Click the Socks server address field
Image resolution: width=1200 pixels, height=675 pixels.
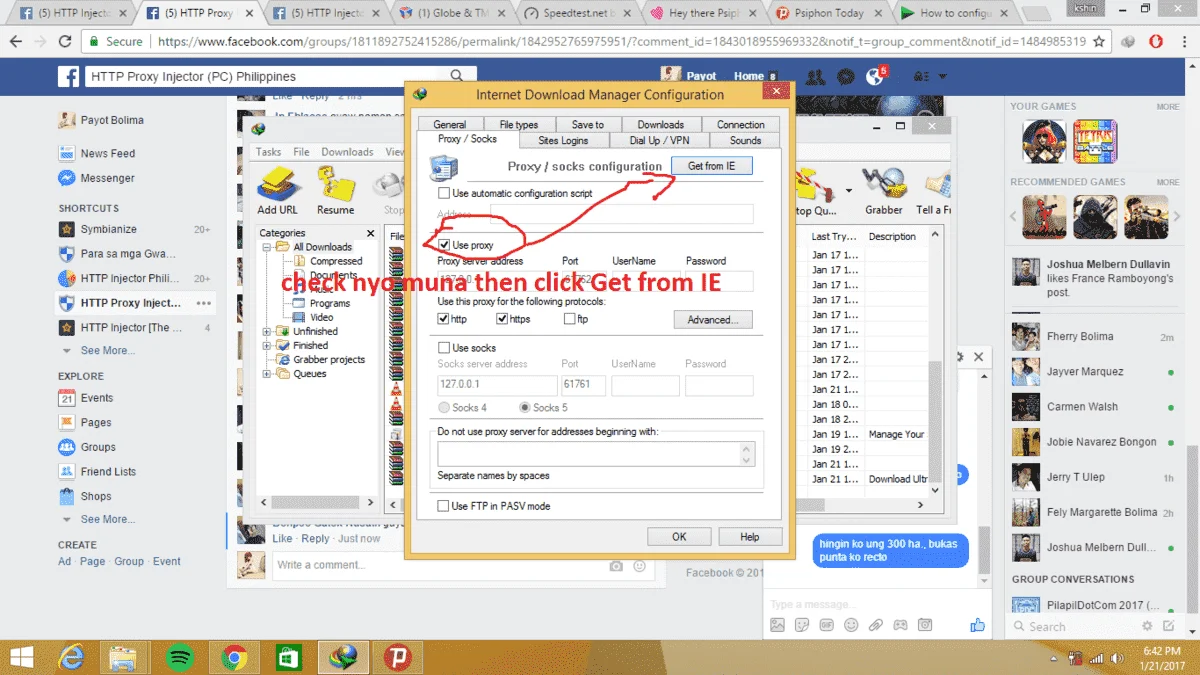[x=497, y=385]
